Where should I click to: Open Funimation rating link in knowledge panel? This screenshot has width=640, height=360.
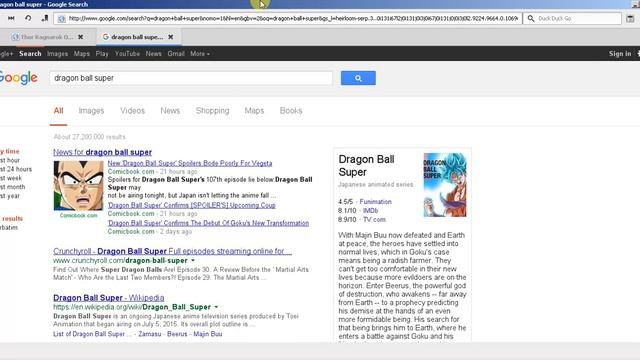[376, 202]
